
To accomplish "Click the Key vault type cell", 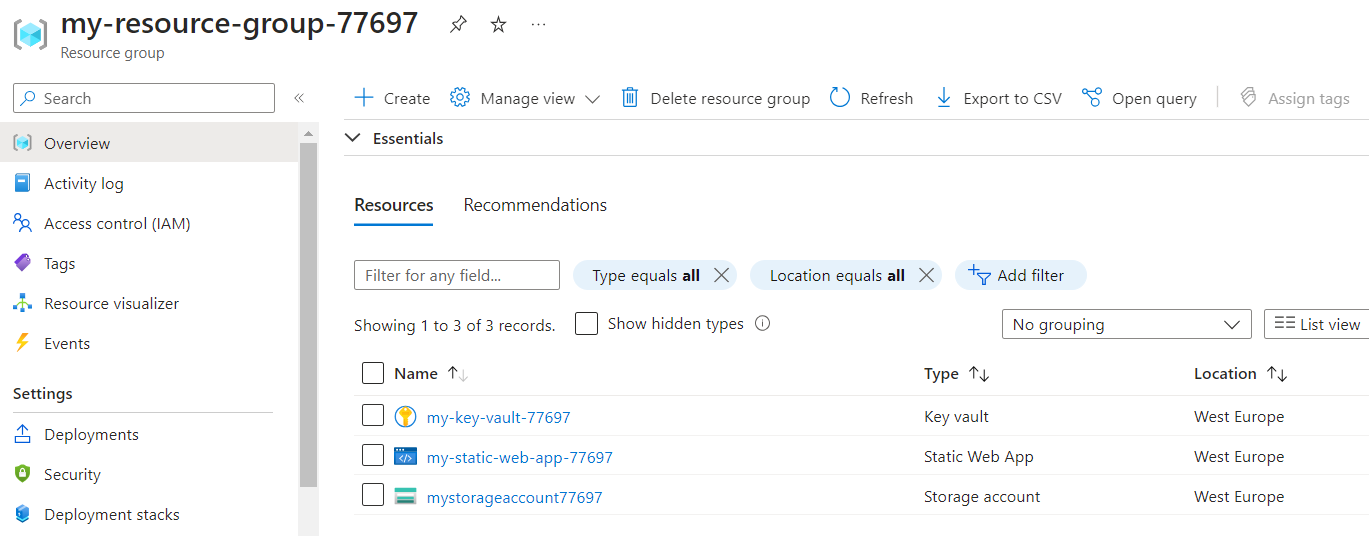I will tap(956, 417).
